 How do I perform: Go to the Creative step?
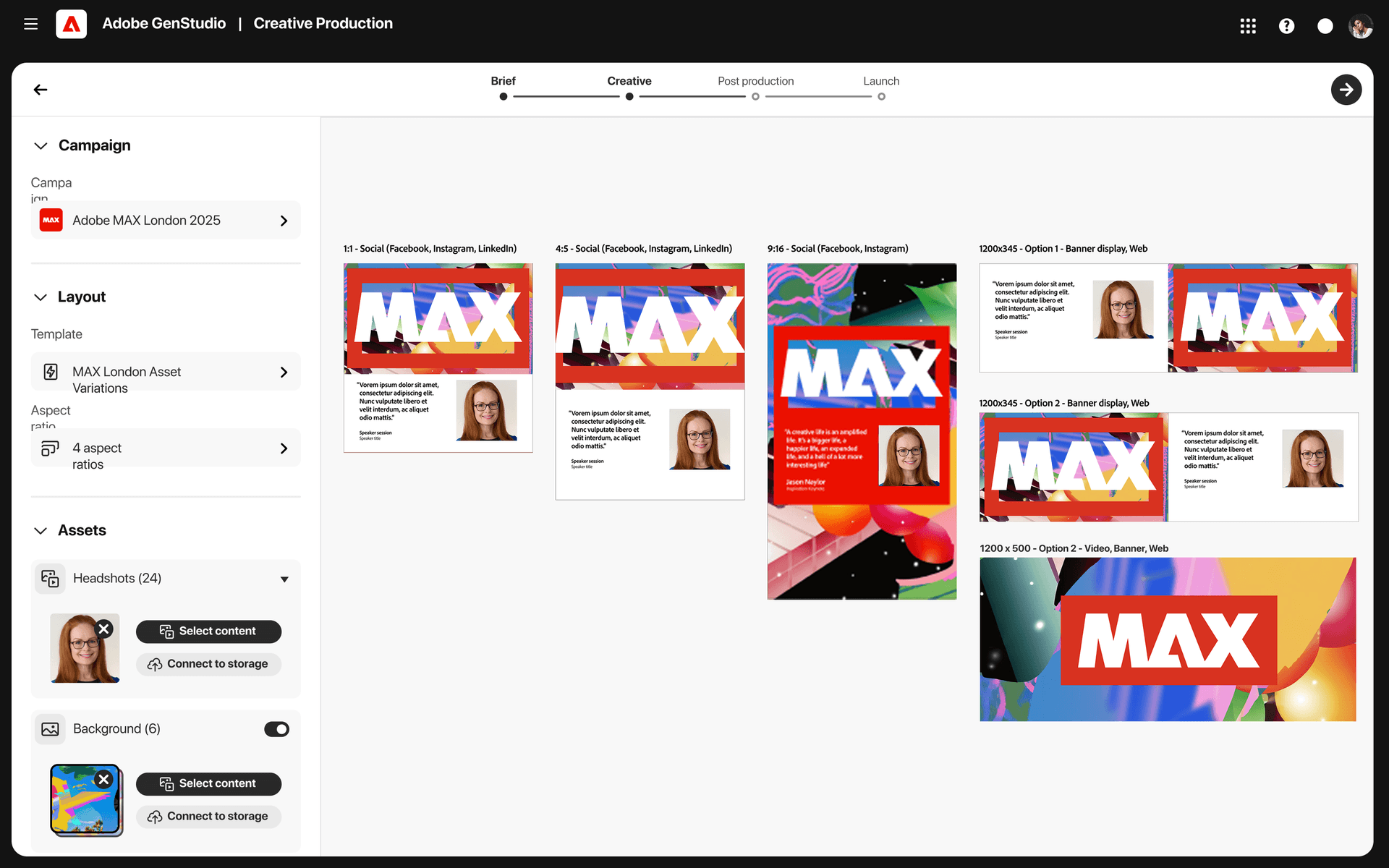click(629, 81)
